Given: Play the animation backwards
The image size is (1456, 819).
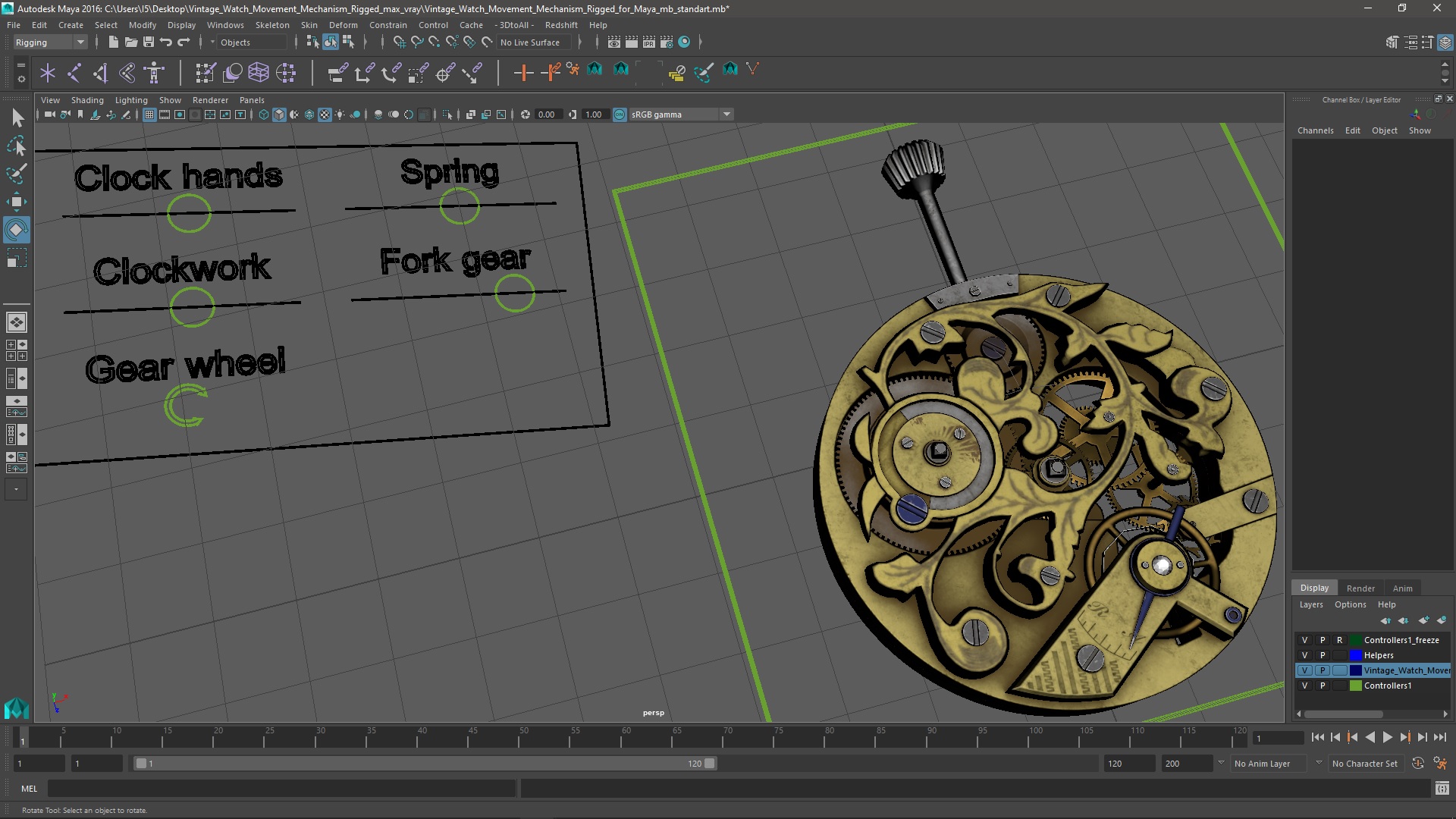Looking at the screenshot, I should pos(1370,737).
